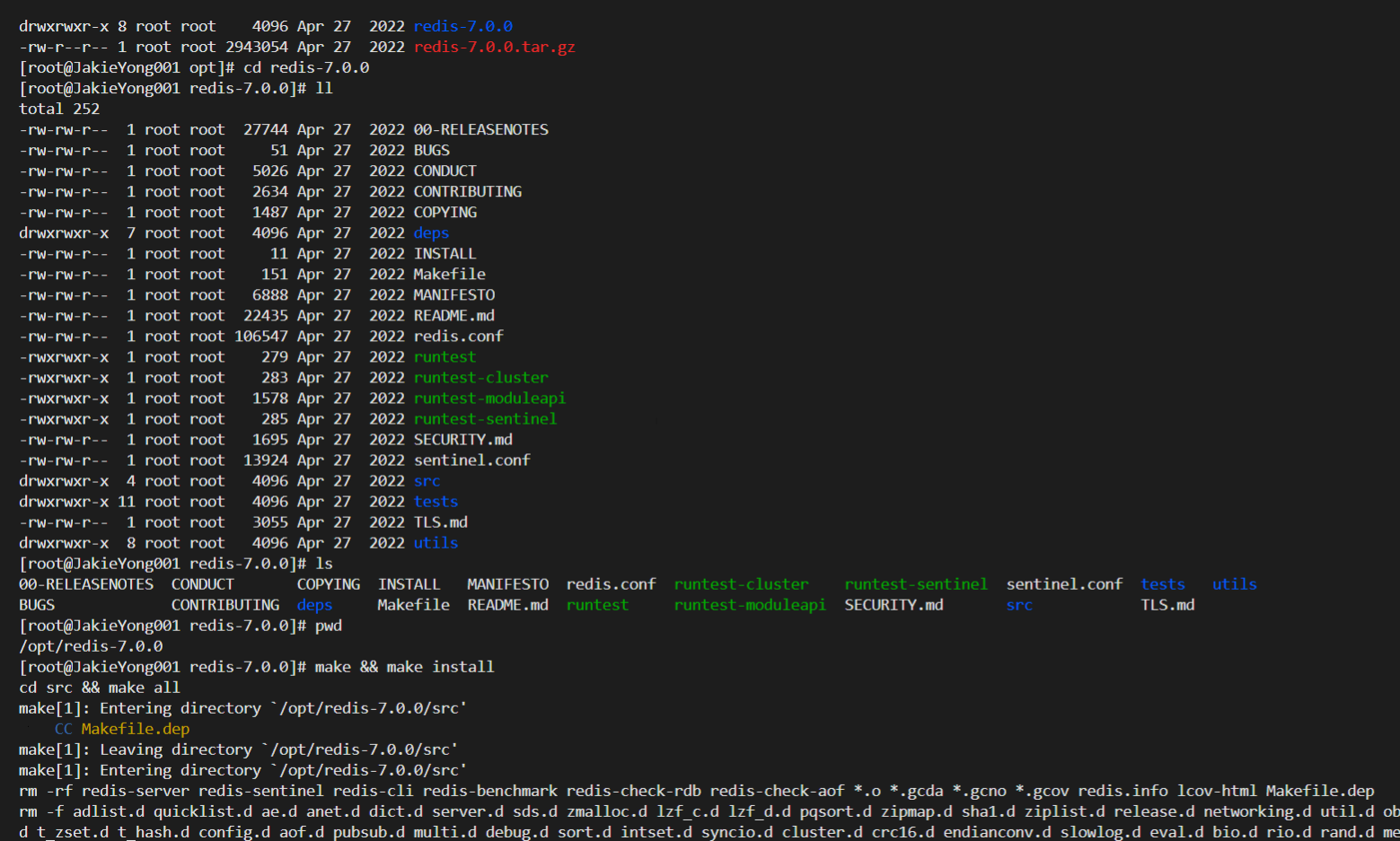Screen dimensions: 1400x841
Task: Click redis.conf in the long listing
Action: (458, 336)
